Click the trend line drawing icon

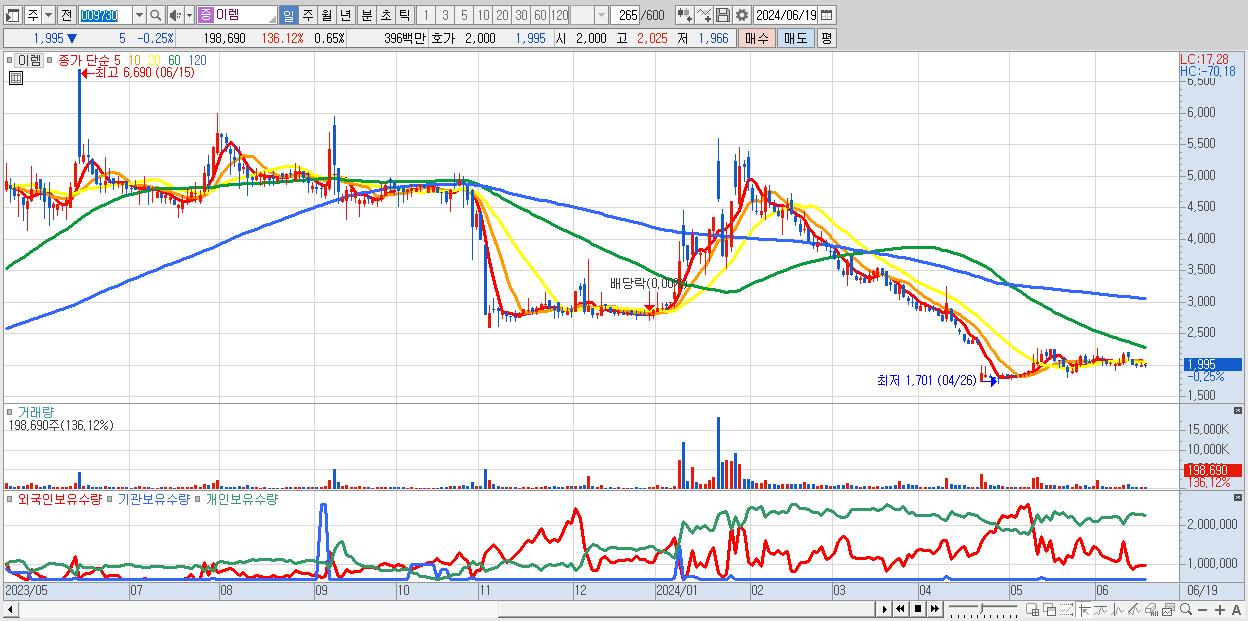click(x=1101, y=609)
